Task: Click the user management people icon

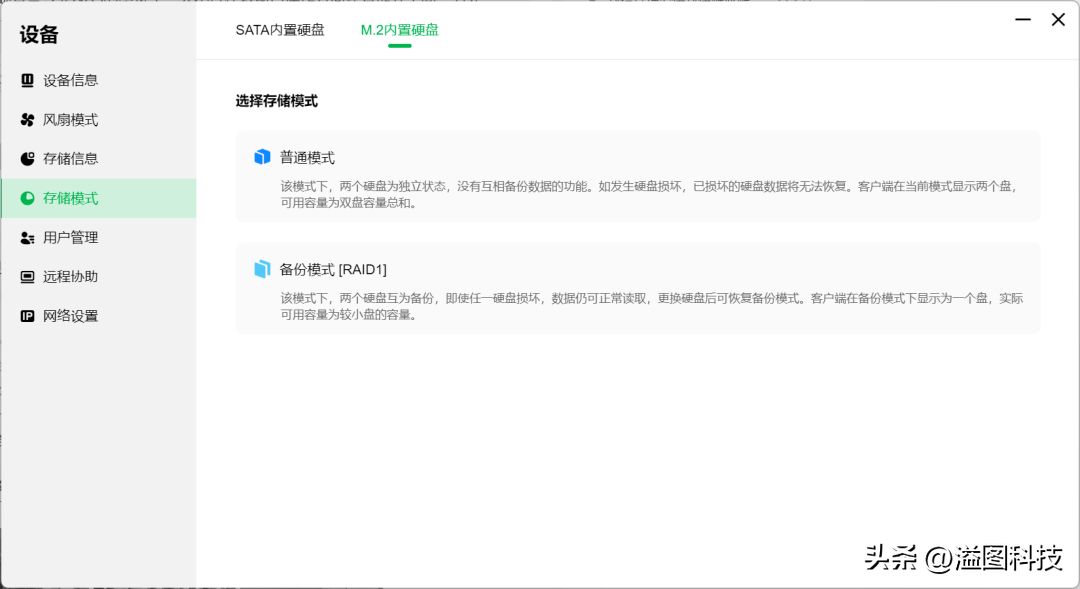Action: click(x=28, y=238)
